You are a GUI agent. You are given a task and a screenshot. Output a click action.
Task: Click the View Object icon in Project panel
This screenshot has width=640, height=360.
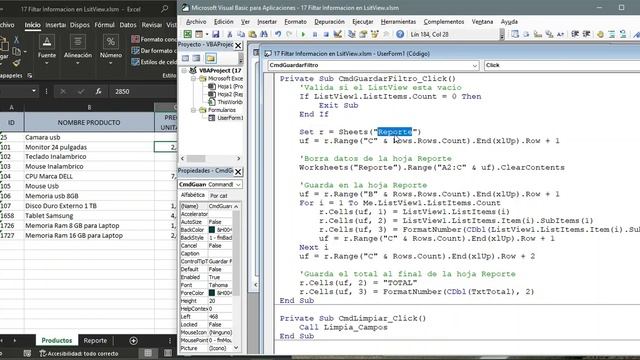click(x=196, y=58)
